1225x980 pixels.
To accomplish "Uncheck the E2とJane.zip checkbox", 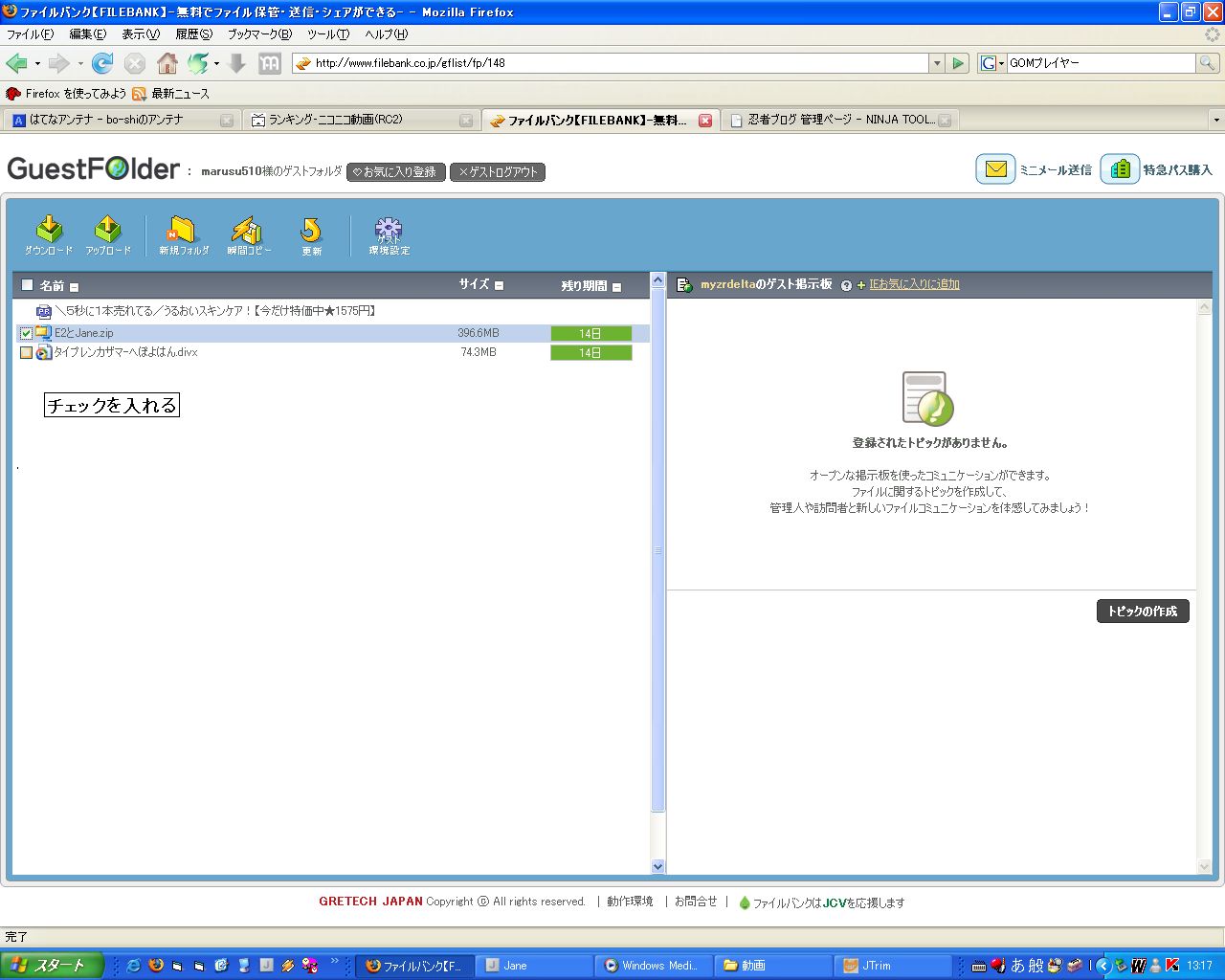I will pos(26,333).
